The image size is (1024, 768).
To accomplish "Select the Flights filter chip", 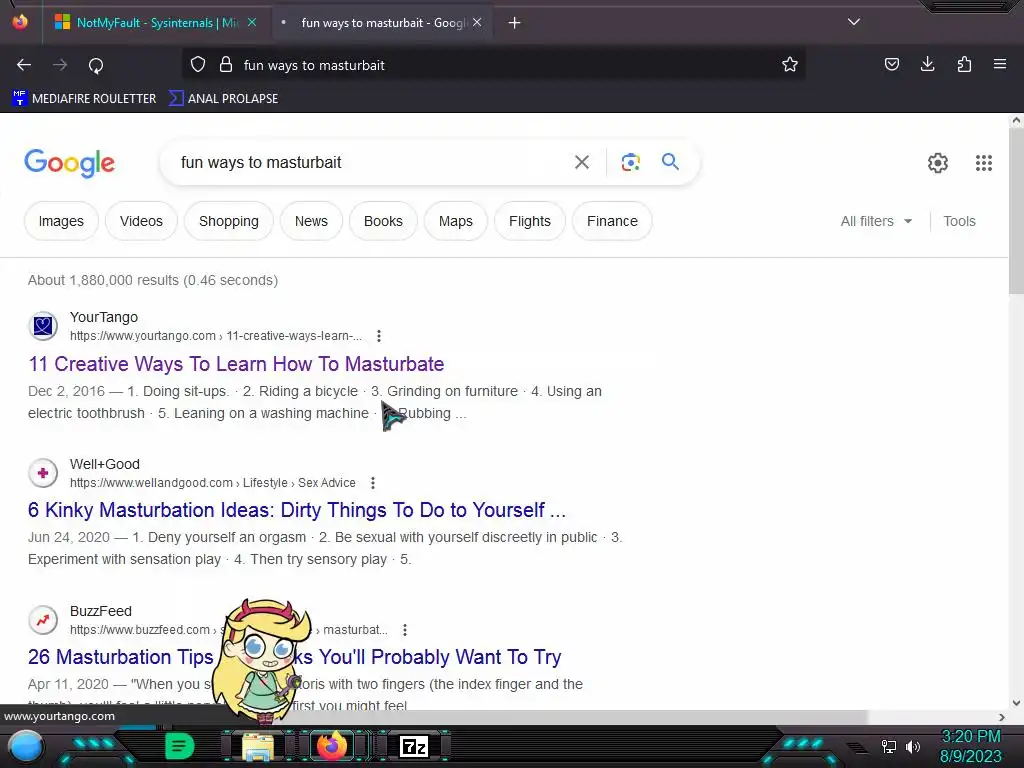I will (x=530, y=221).
